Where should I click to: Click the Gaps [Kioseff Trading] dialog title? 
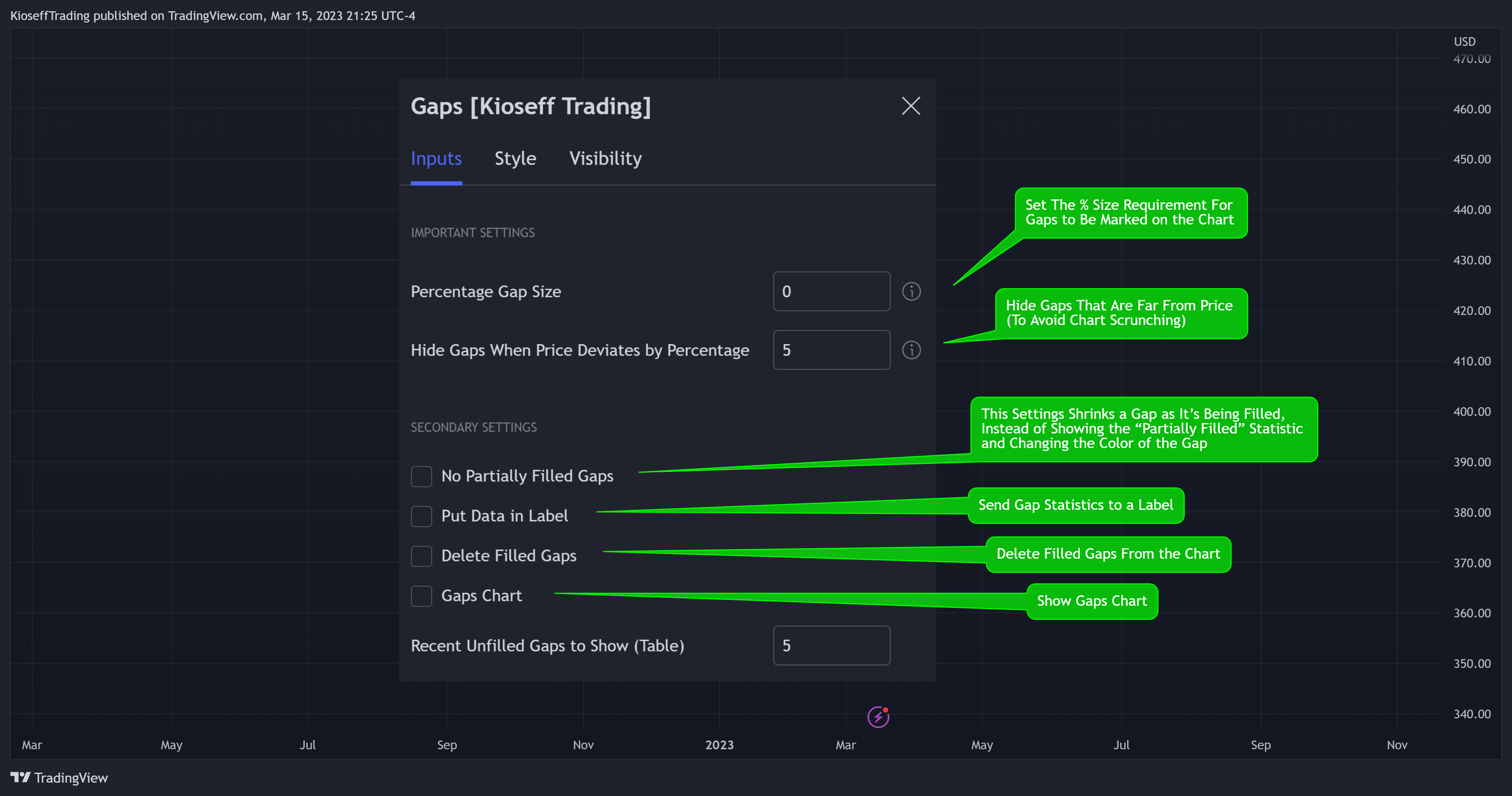pos(531,106)
